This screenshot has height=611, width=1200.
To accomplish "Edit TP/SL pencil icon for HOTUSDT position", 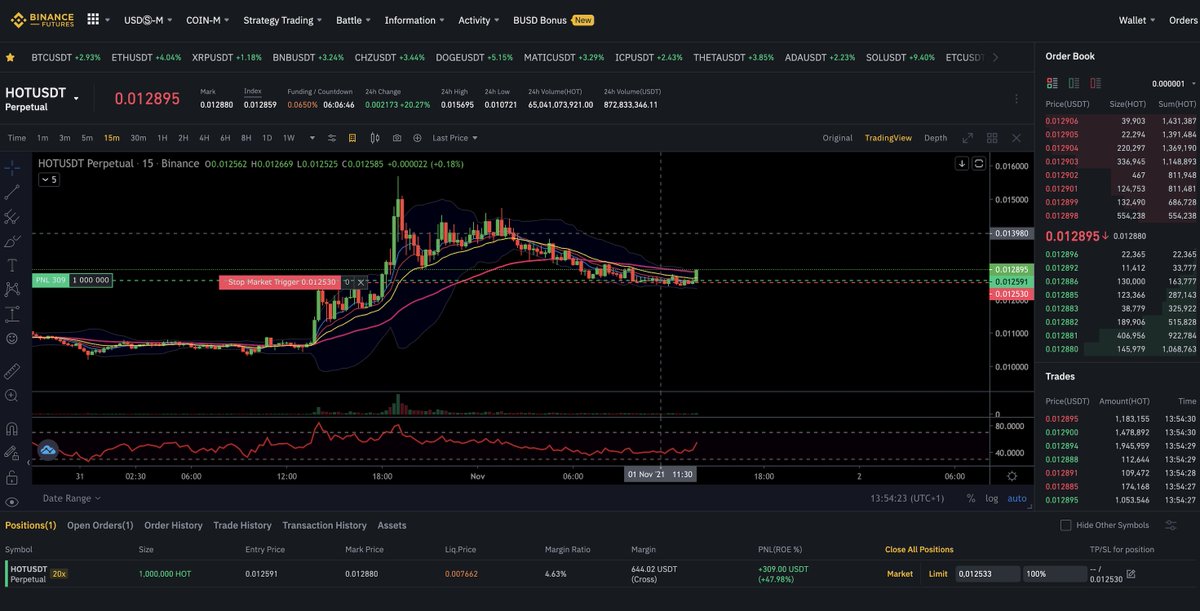I will click(1131, 574).
